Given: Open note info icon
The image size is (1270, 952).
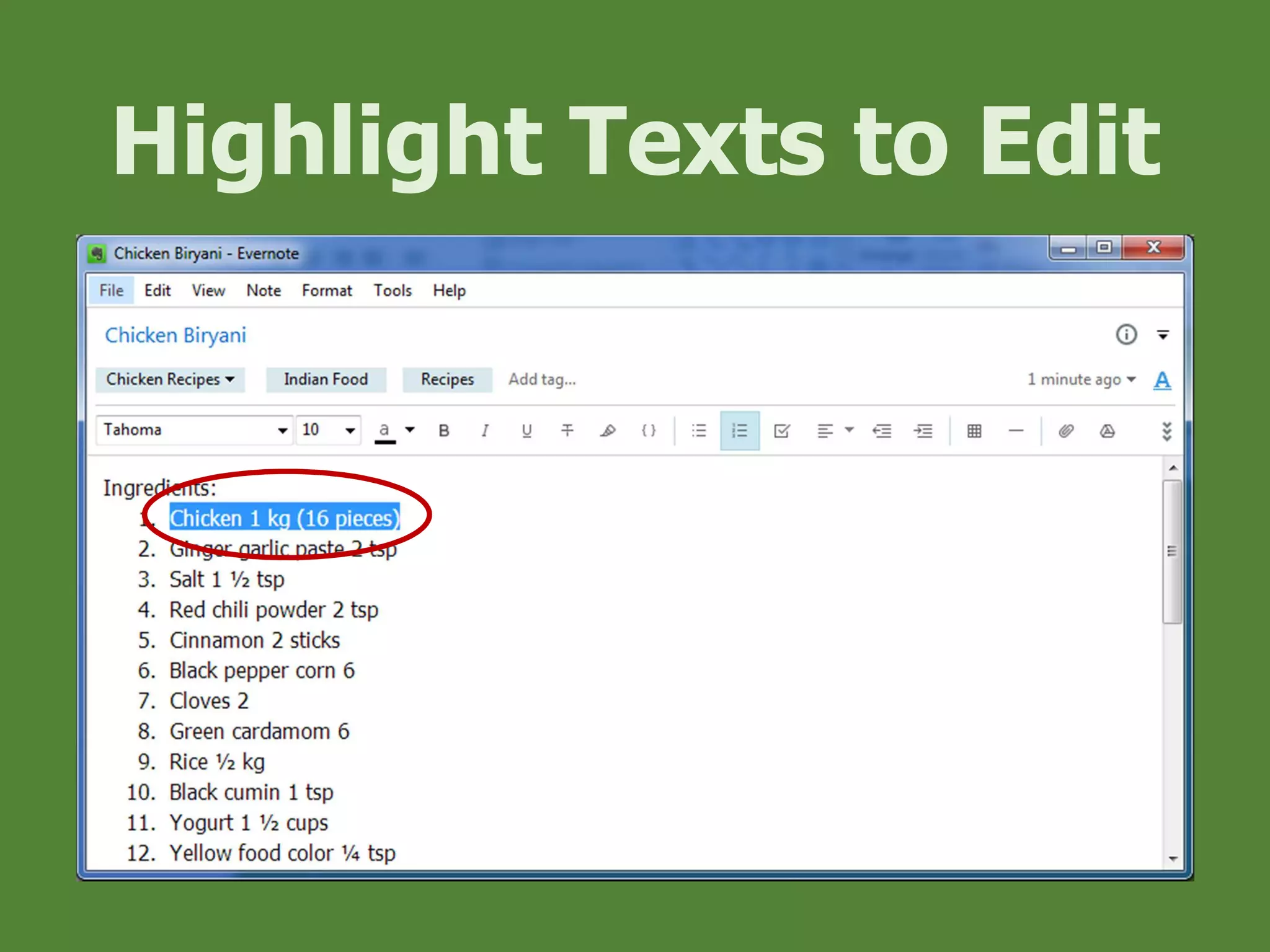Looking at the screenshot, I should coord(1126,335).
